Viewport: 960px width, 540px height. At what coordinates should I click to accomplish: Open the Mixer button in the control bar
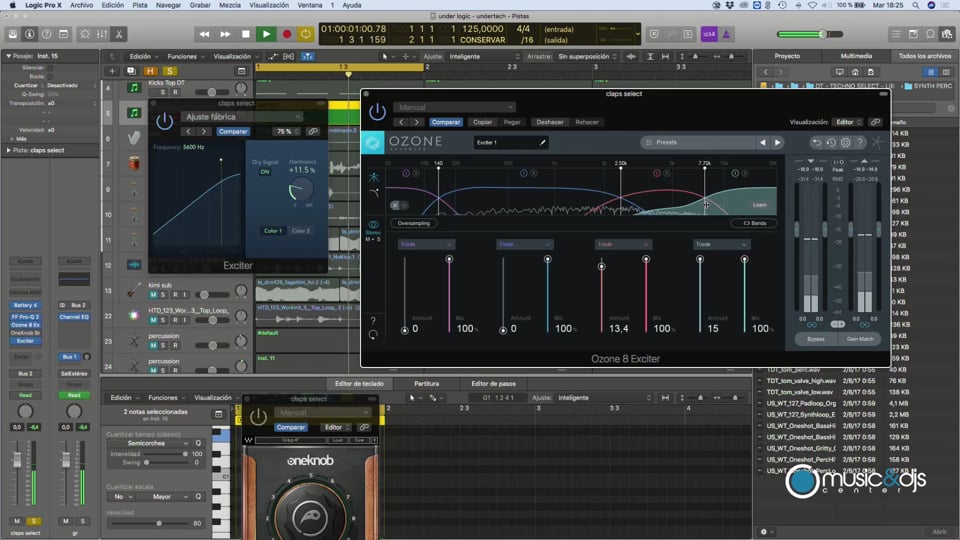pyautogui.click(x=102, y=34)
